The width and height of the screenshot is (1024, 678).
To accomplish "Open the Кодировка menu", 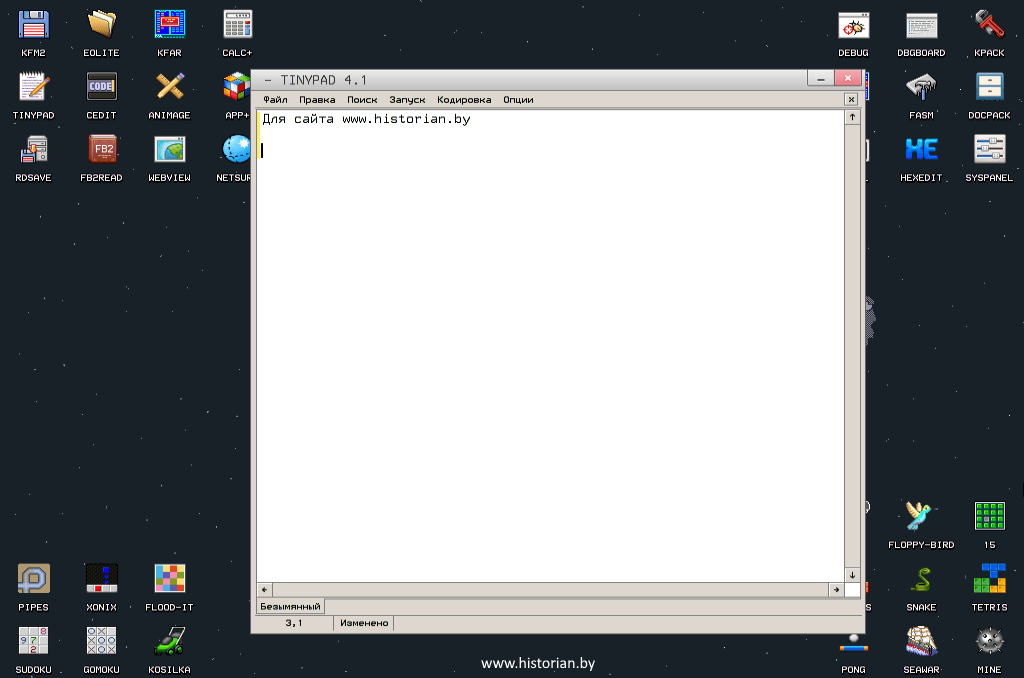I will [x=464, y=100].
